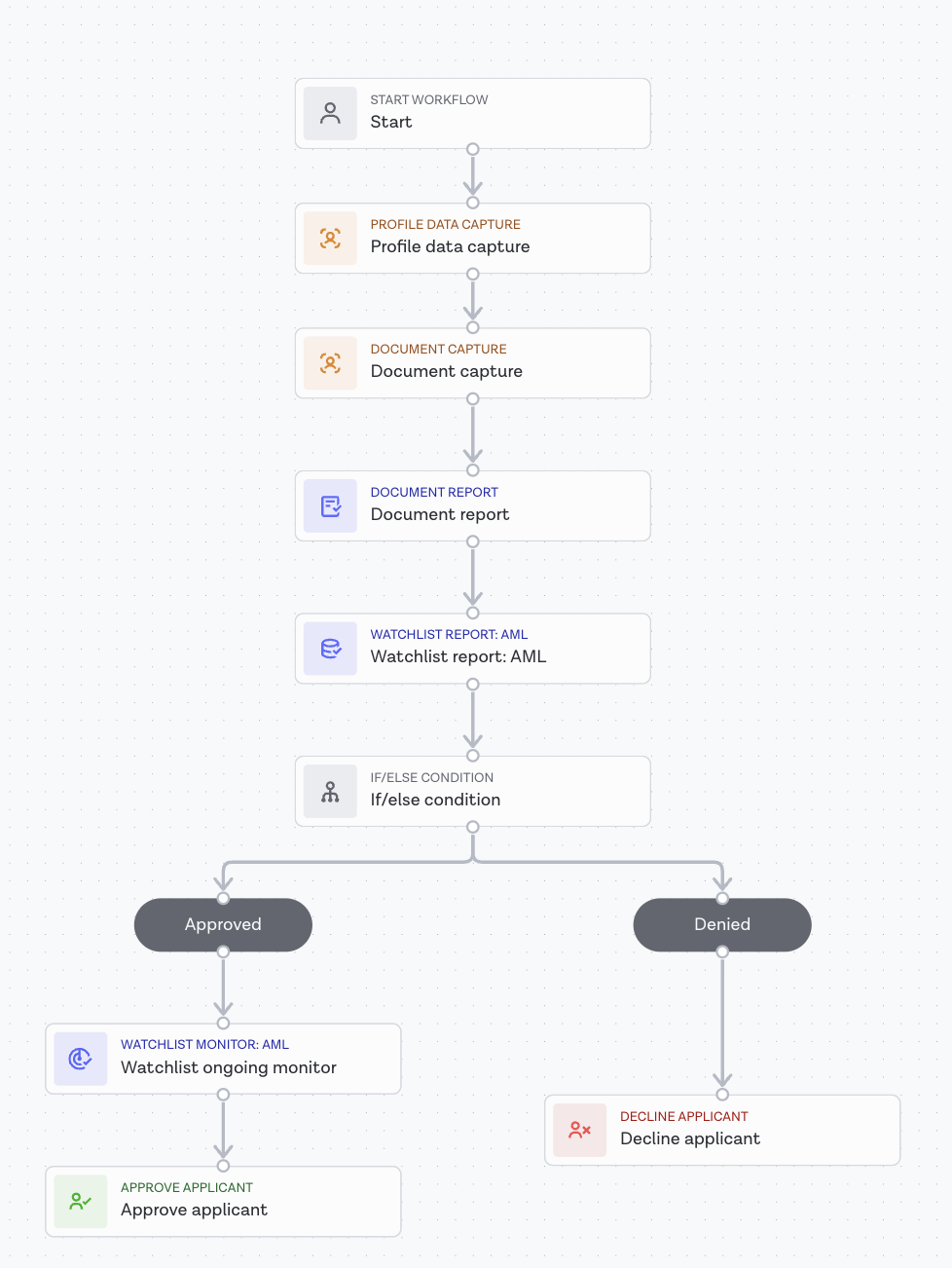Click the Watchlist report: AML node text
Viewport: 952px width, 1268px height.
458,656
